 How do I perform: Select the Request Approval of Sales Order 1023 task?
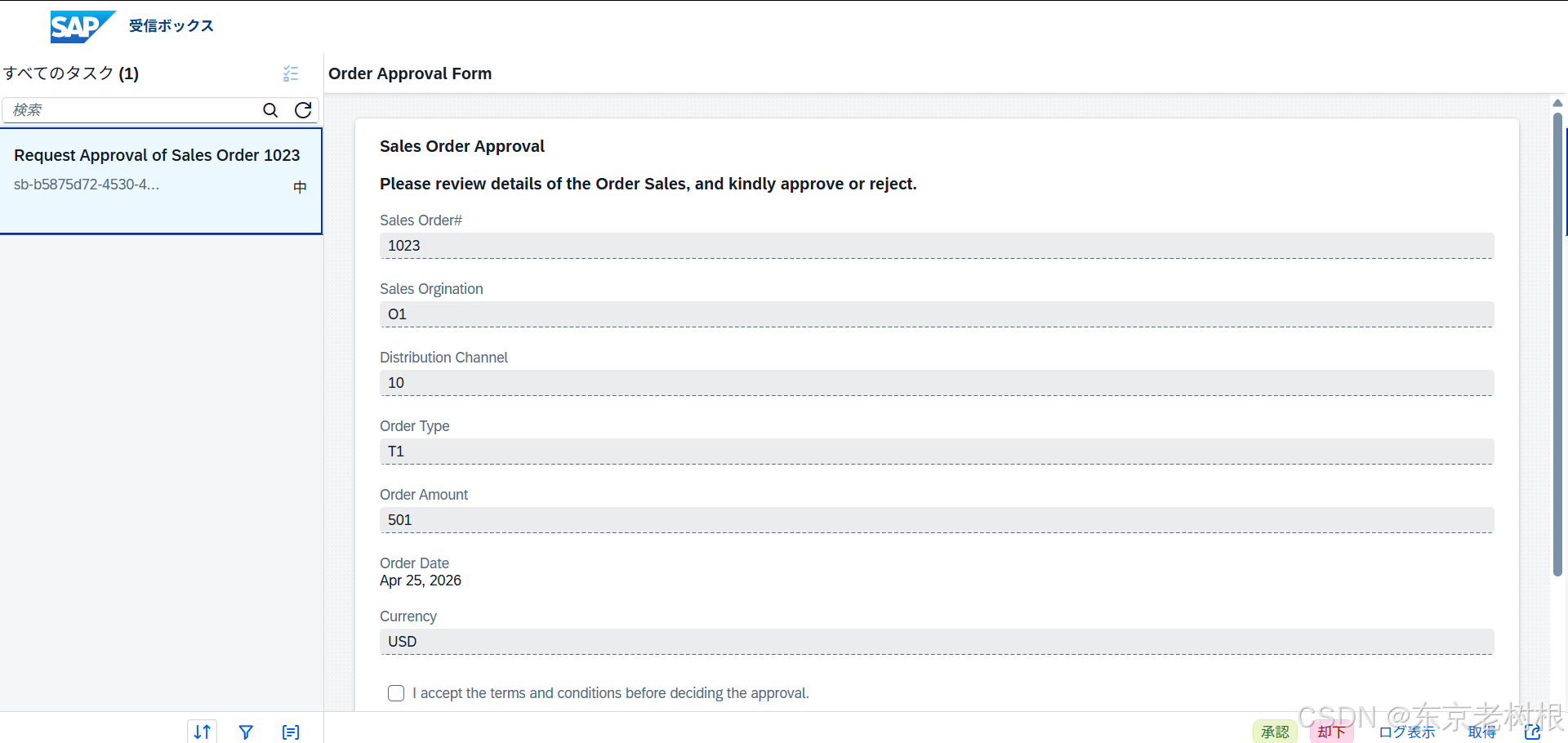161,181
